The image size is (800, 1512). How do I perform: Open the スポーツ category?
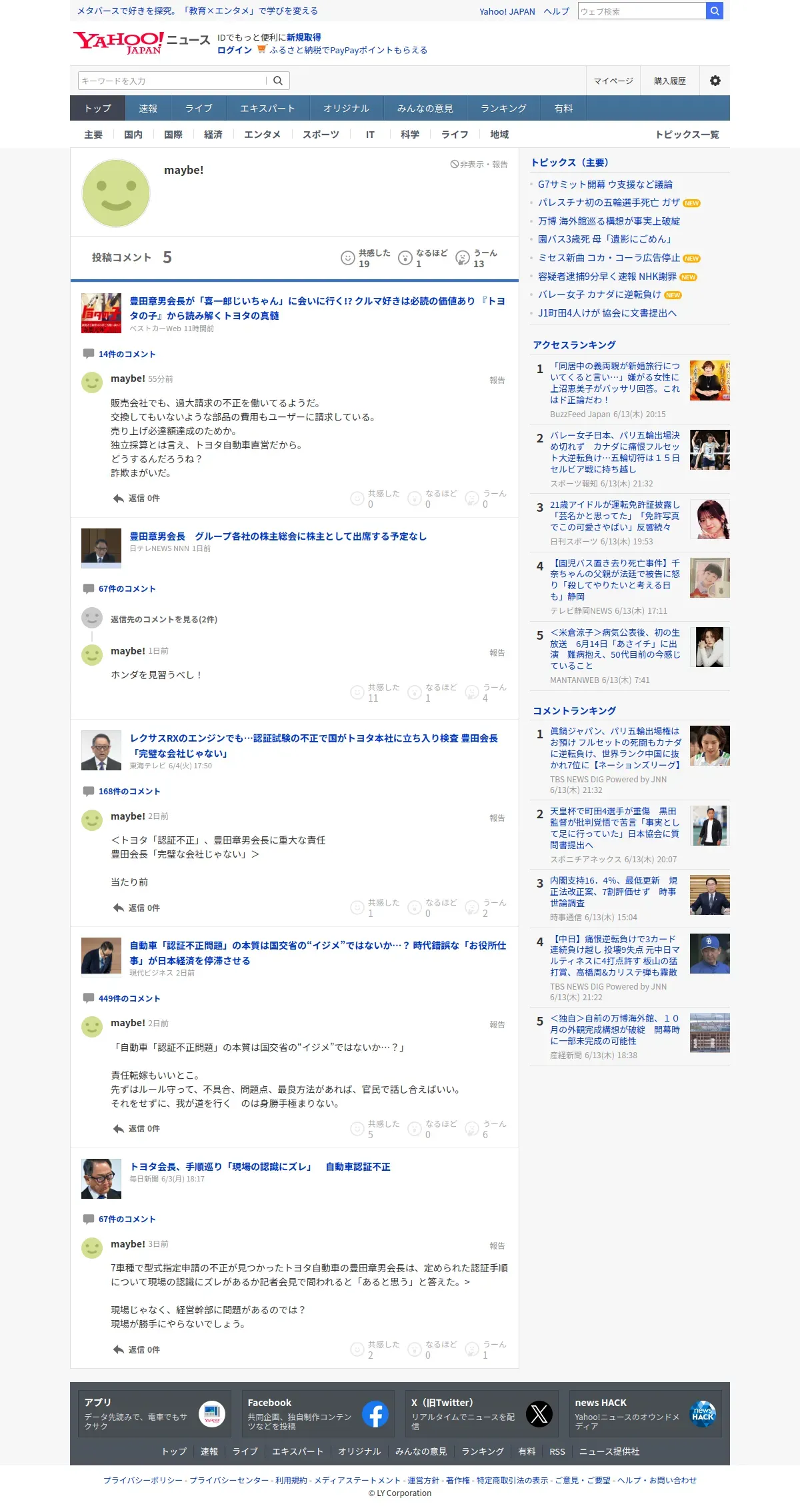coord(321,135)
